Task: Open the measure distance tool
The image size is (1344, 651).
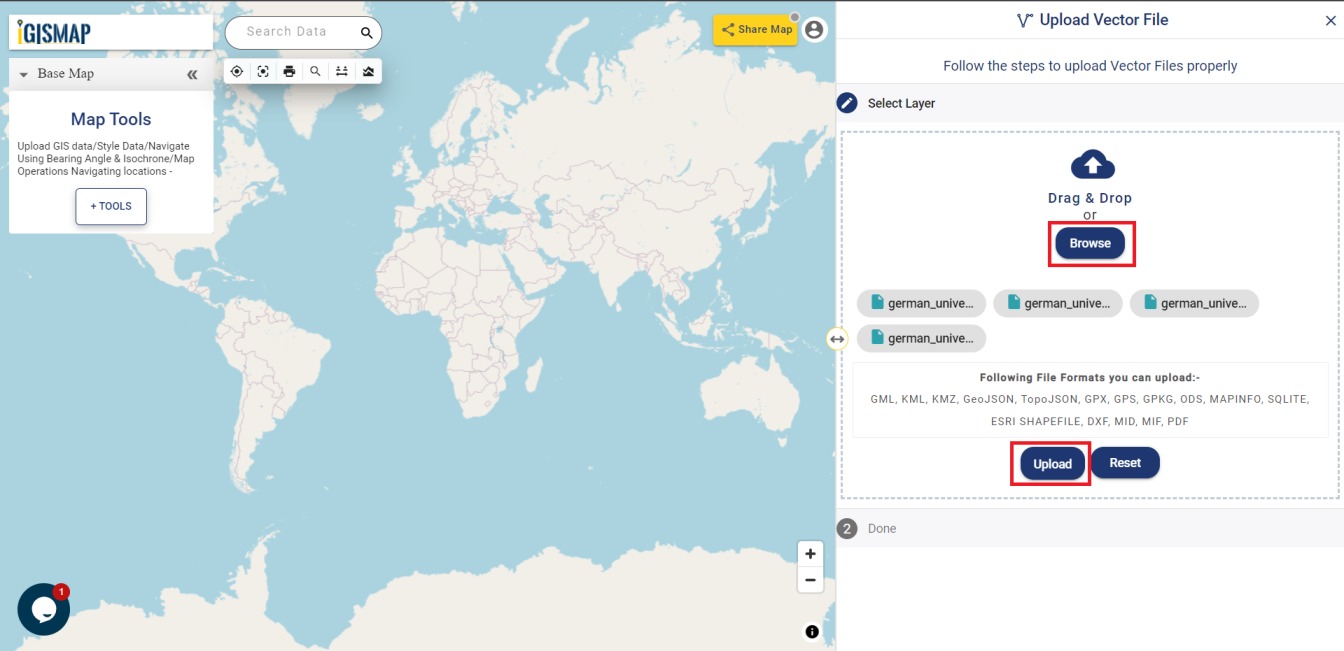Action: [x=341, y=71]
